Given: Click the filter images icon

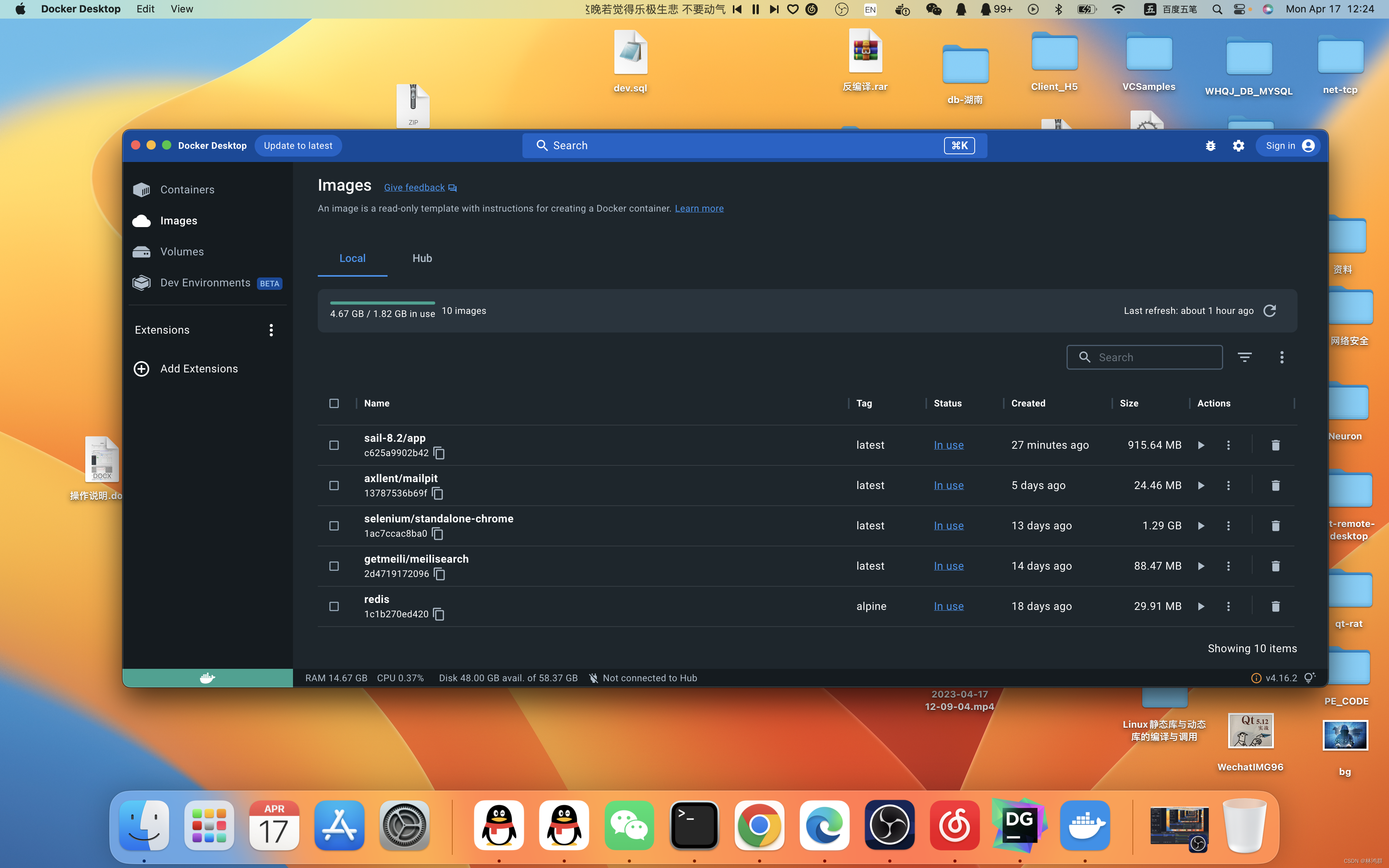Looking at the screenshot, I should point(1244,358).
